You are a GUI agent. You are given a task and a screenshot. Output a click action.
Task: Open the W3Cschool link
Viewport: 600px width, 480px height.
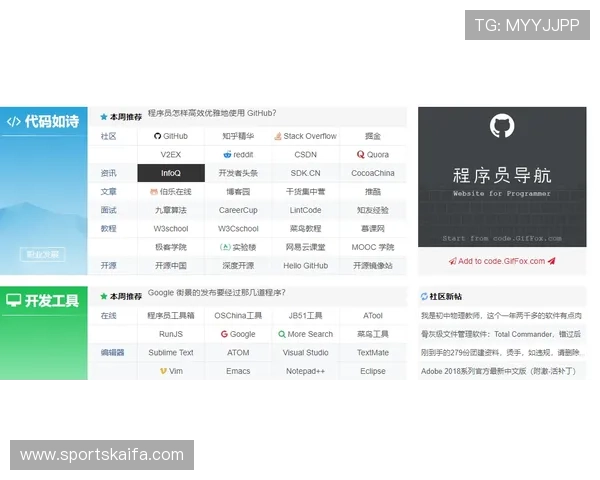tap(238, 229)
